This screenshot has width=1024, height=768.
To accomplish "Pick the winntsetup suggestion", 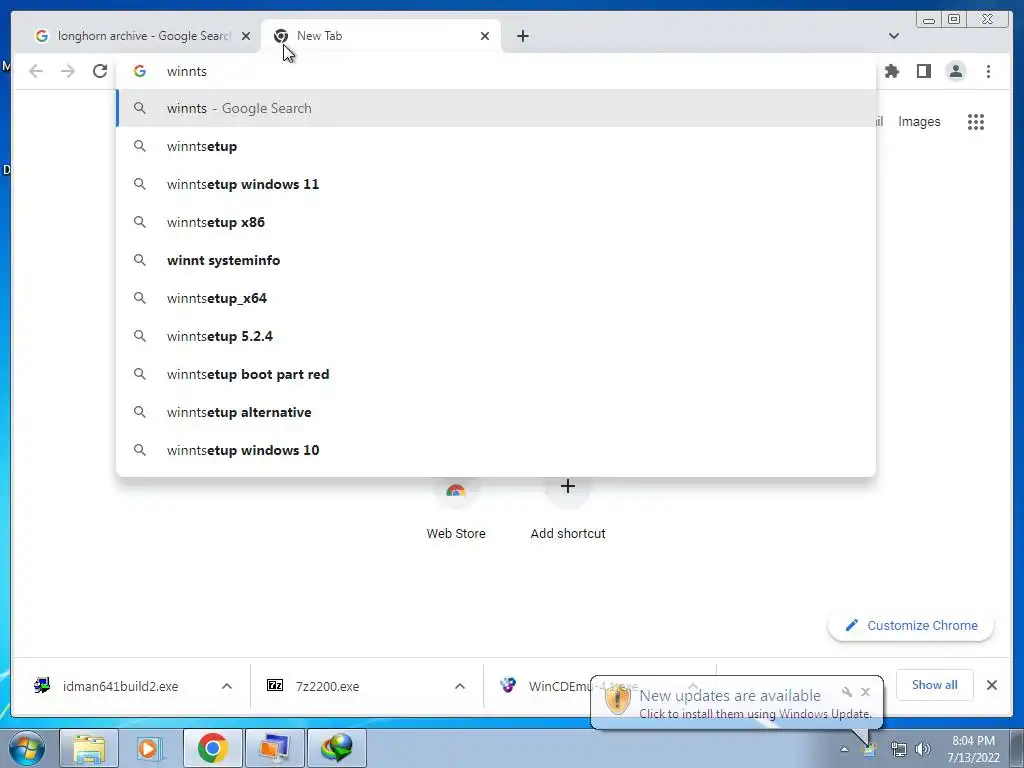I will click(x=496, y=146).
